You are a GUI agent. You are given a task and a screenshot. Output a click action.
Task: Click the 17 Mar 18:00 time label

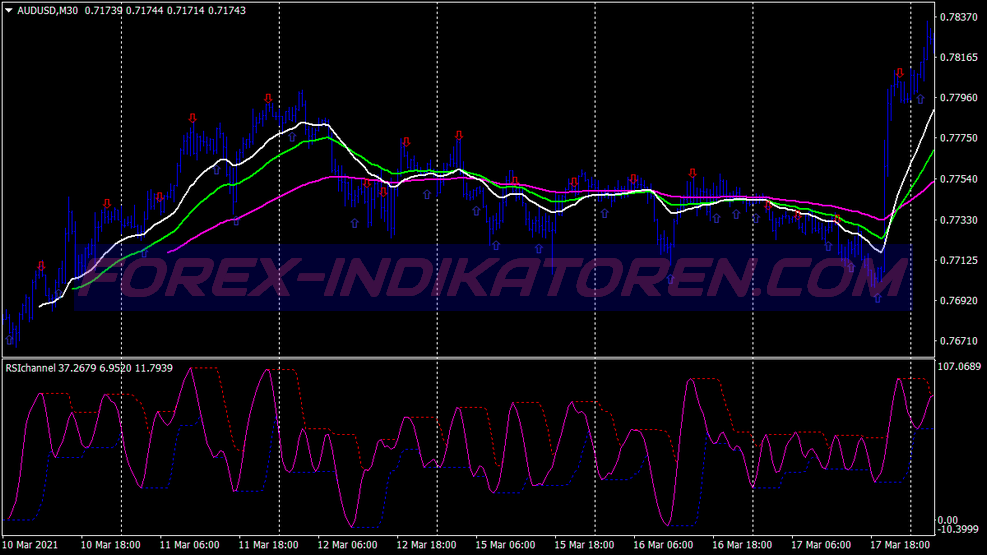tap(900, 545)
